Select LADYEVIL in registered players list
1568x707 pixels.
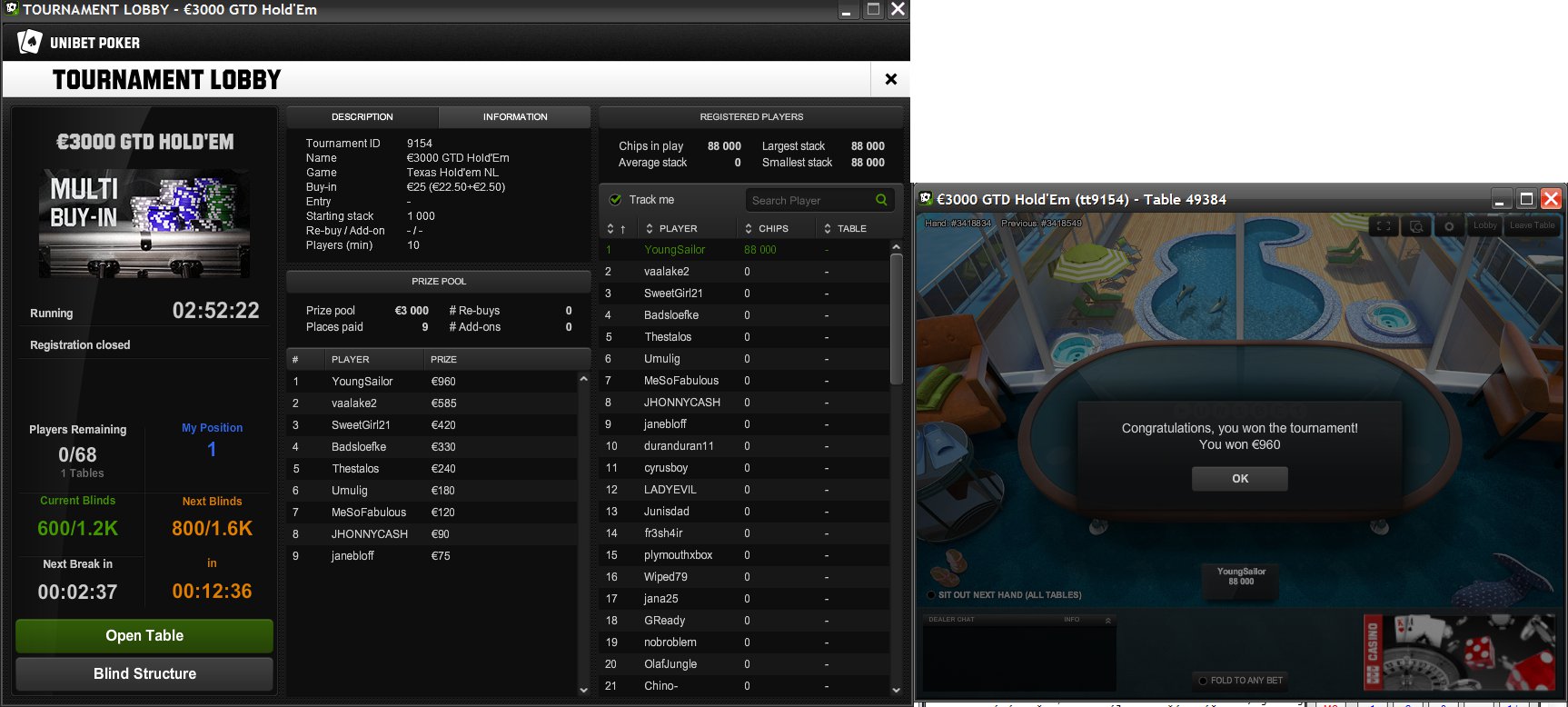coord(745,490)
